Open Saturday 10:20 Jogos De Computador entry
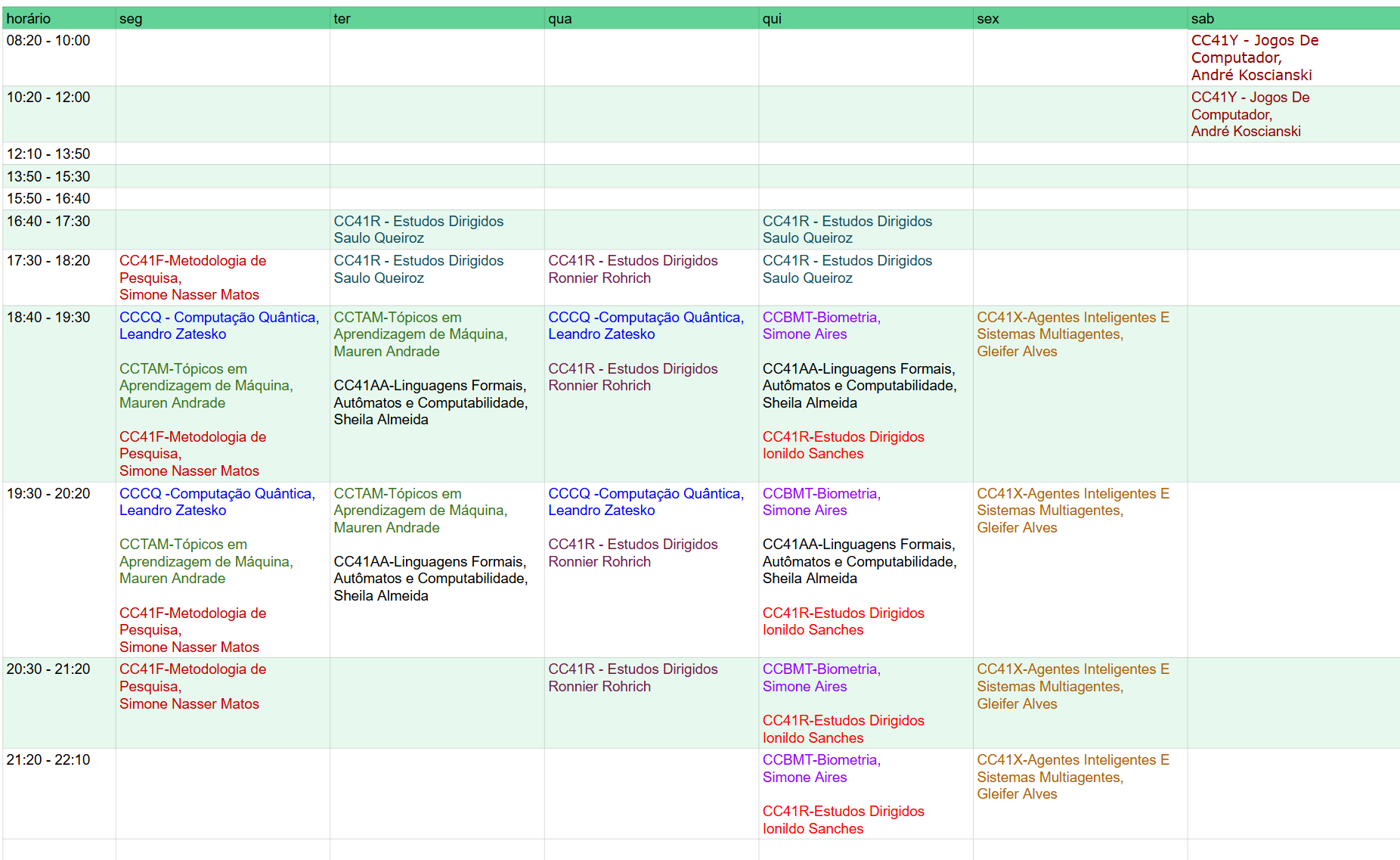The image size is (1400, 860). (1250, 114)
